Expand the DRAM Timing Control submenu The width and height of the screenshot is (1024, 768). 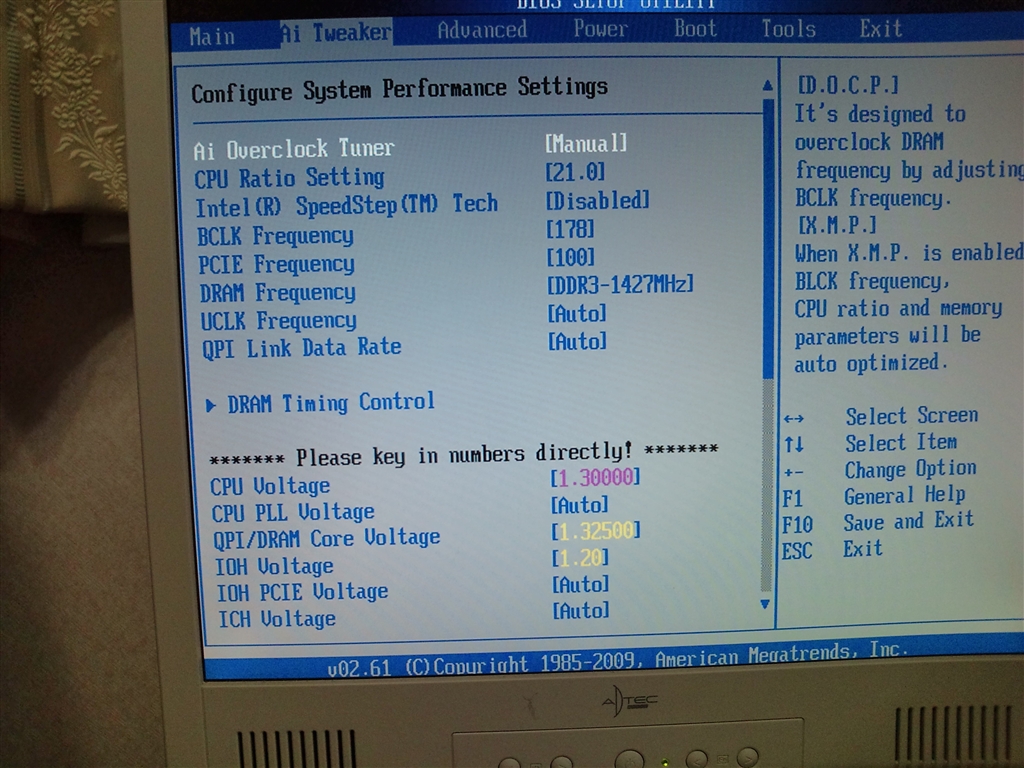pyautogui.click(x=330, y=403)
